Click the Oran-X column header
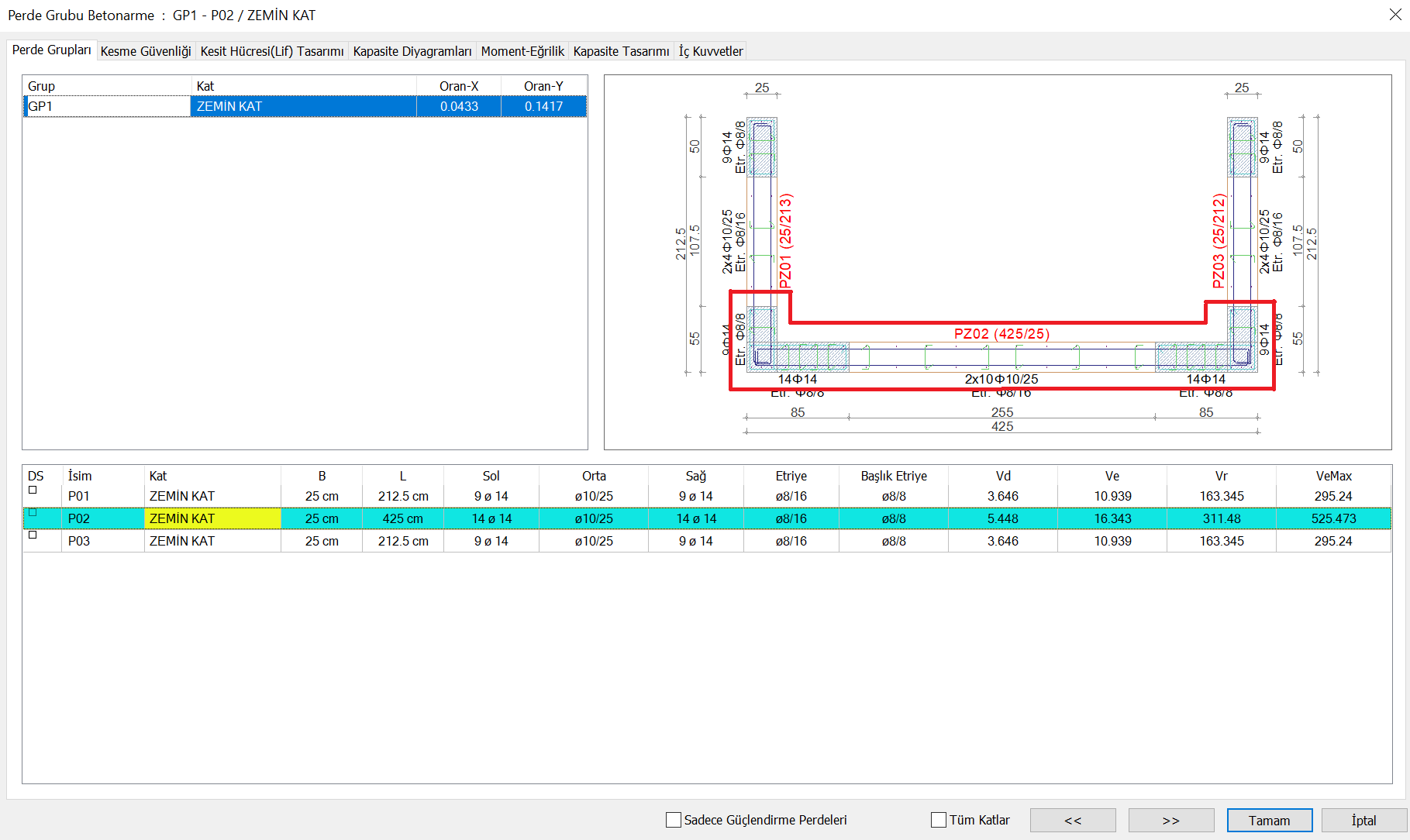The width and height of the screenshot is (1410, 840). [x=459, y=86]
